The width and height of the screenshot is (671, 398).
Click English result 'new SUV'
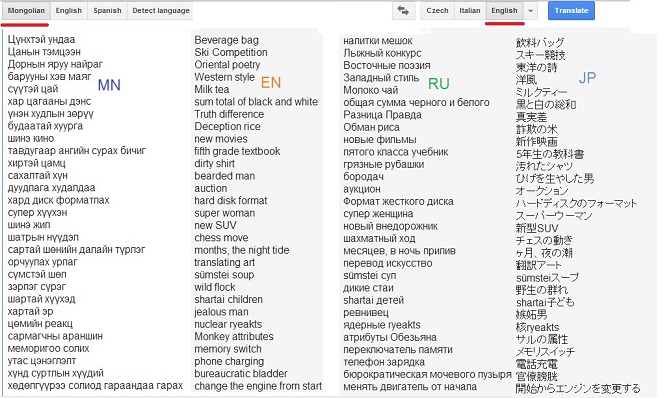click(215, 226)
